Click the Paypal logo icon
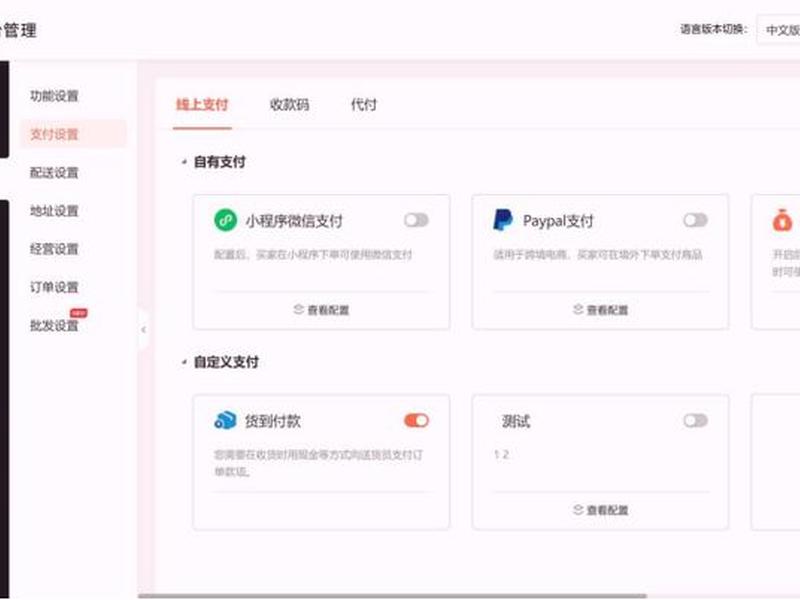This screenshot has width=800, height=600. point(503,220)
